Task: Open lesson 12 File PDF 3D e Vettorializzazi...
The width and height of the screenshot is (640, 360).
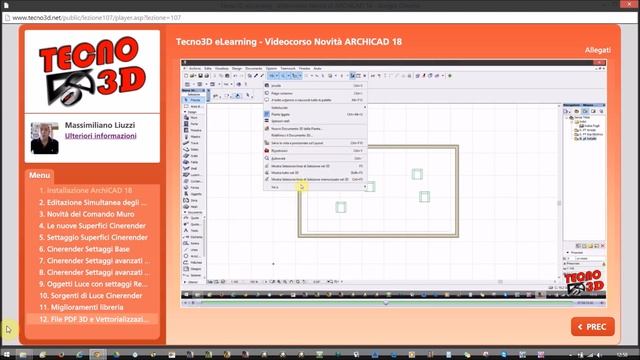Action: point(94,319)
